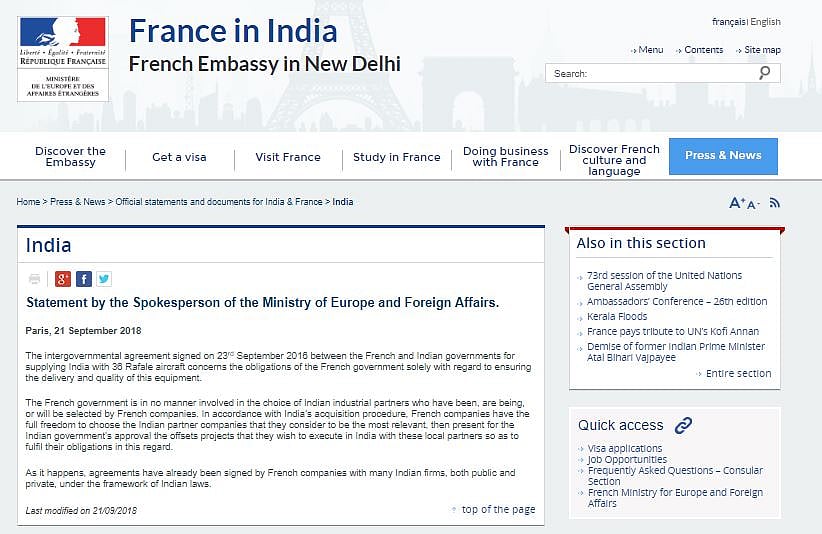Jump to top of the page
This screenshot has height=534, width=822.
point(498,509)
